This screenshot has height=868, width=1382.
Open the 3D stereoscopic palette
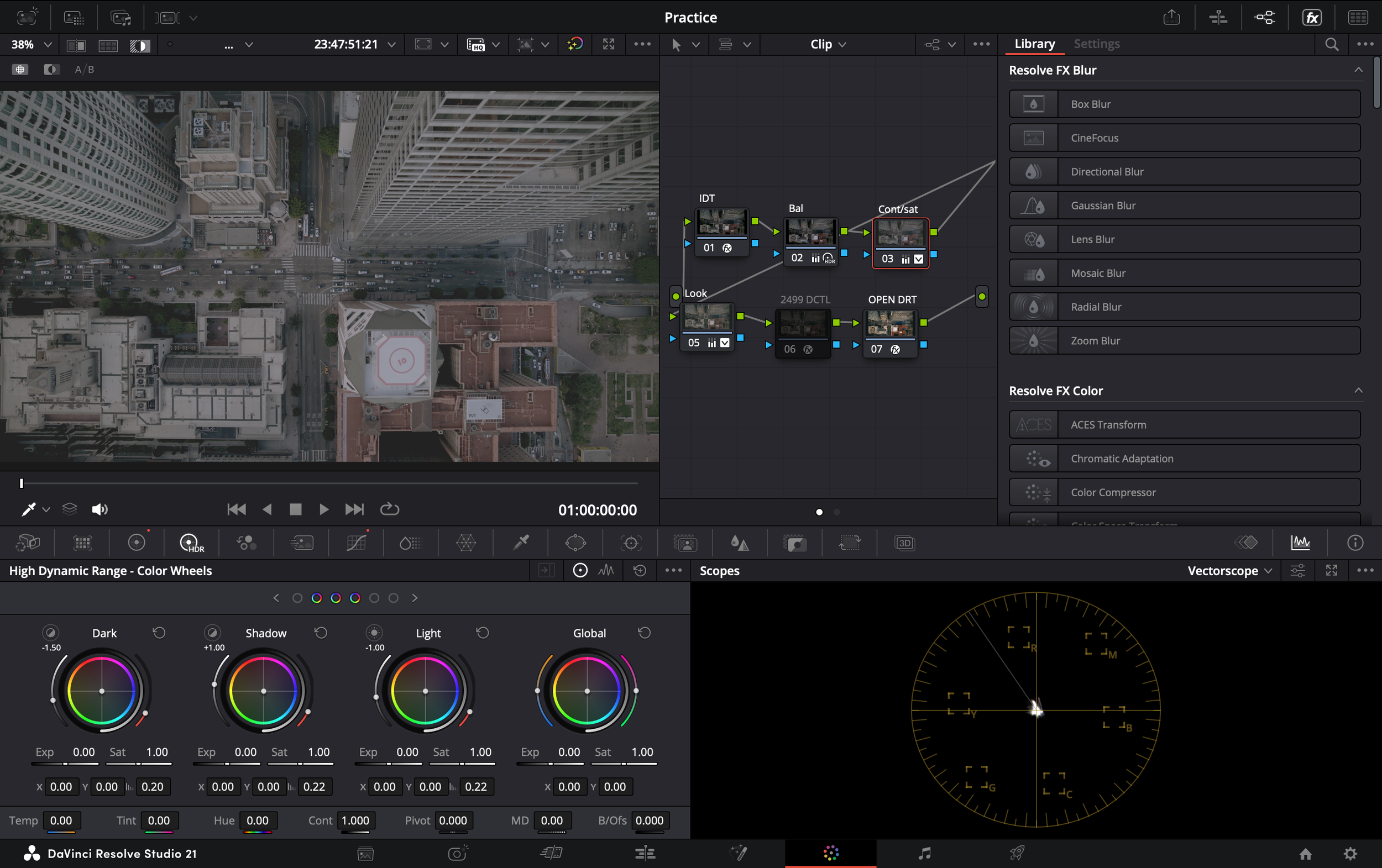[904, 543]
